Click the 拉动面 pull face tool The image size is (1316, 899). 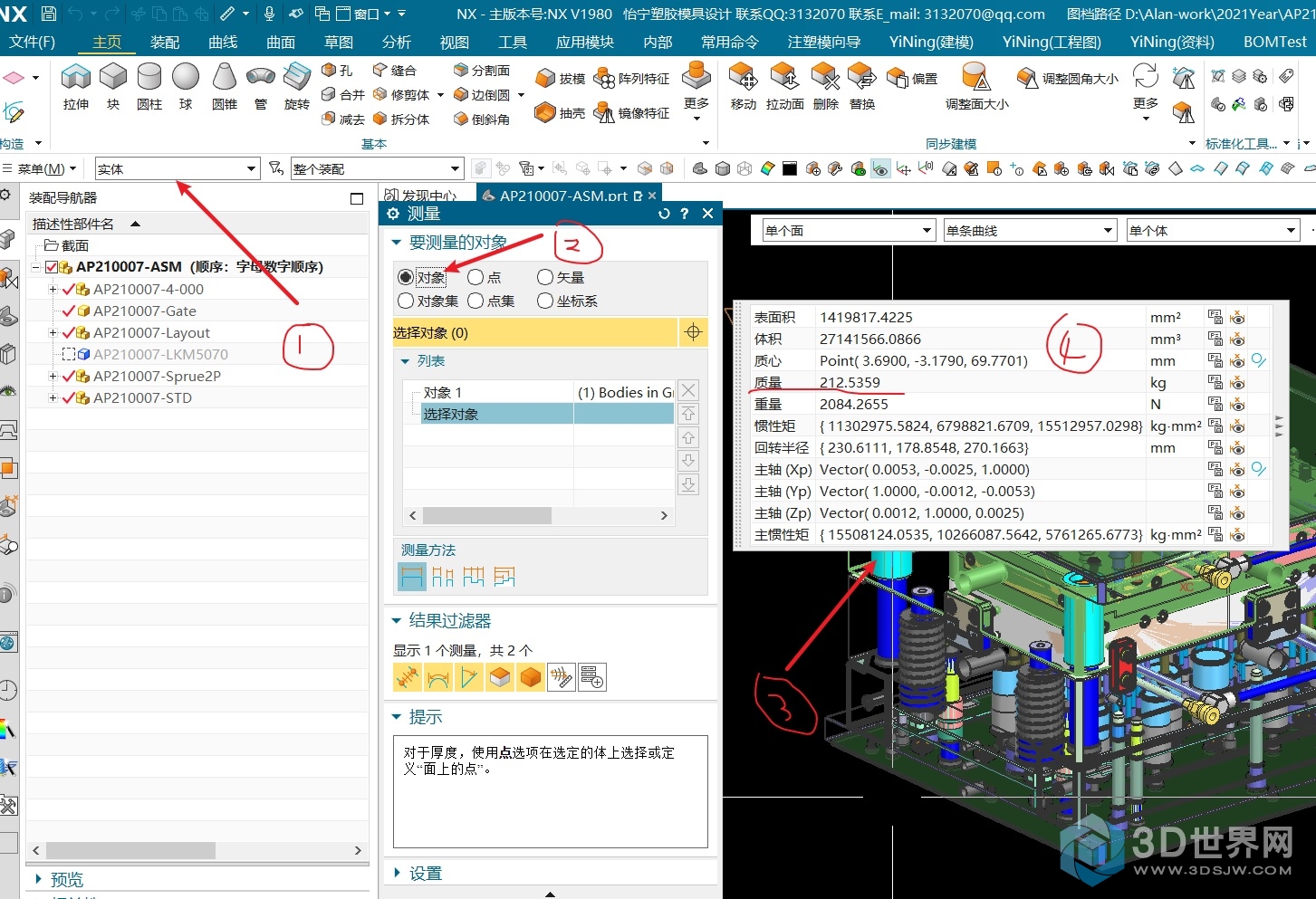pos(784,88)
